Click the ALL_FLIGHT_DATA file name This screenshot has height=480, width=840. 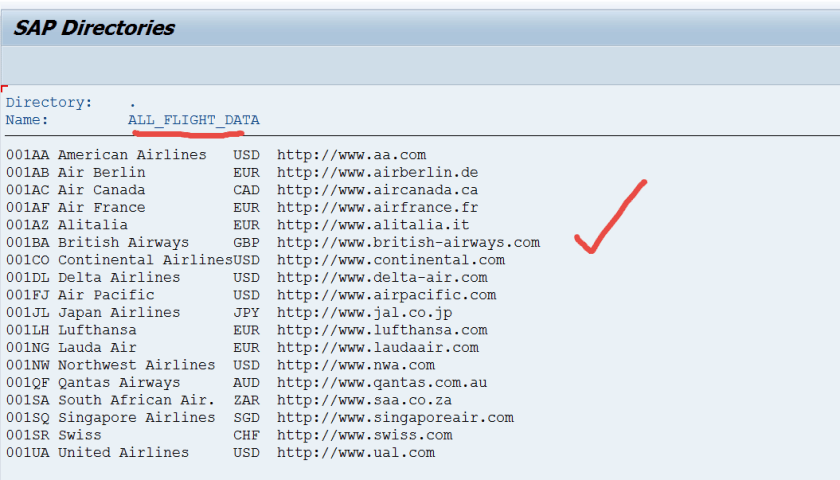click(193, 120)
